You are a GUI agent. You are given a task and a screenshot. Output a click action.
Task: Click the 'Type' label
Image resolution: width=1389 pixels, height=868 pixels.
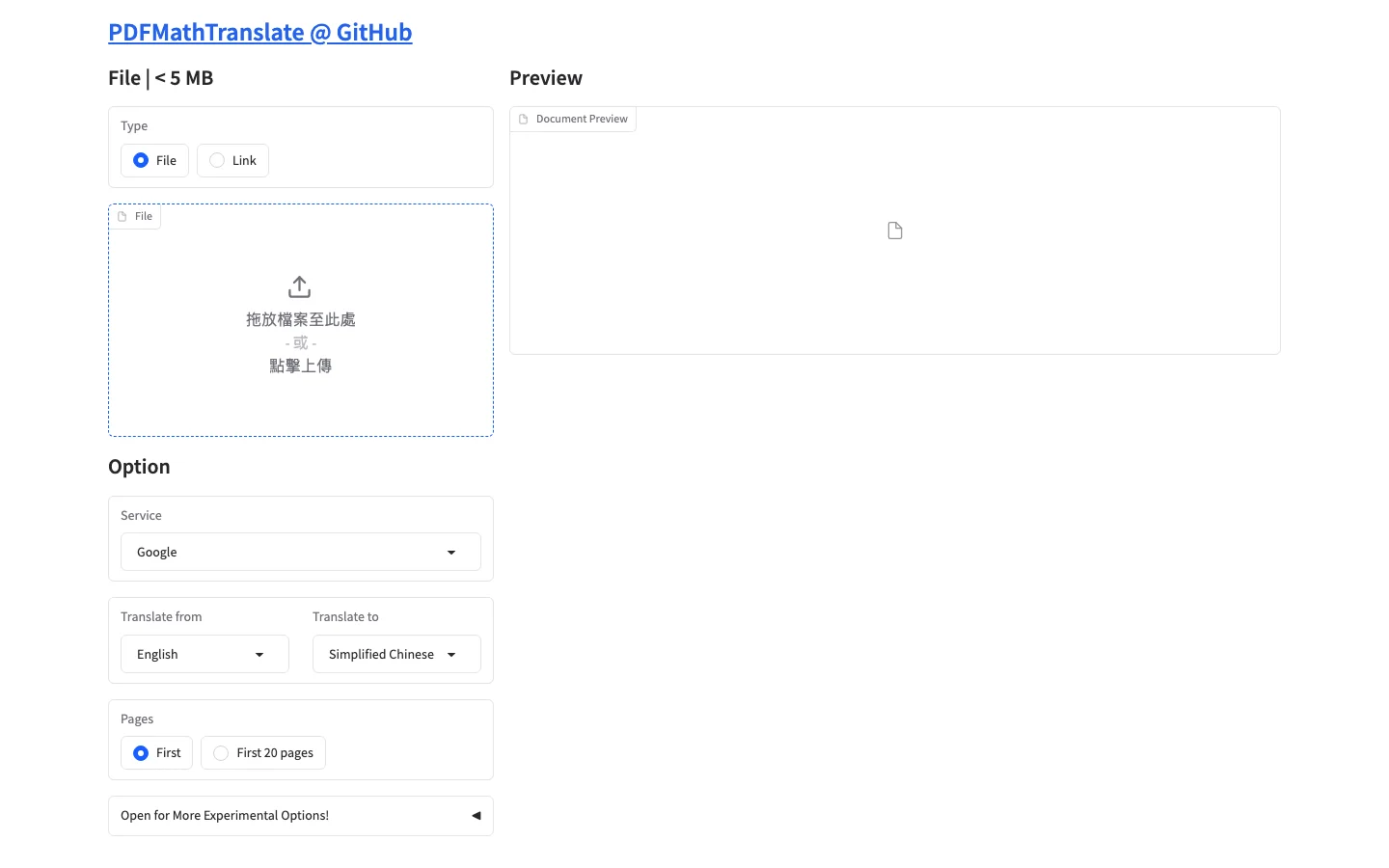[x=134, y=125]
